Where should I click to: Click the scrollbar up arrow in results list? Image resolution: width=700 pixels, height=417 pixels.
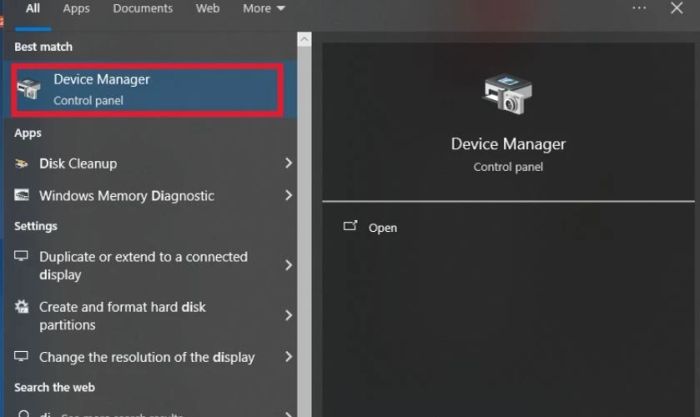(304, 39)
